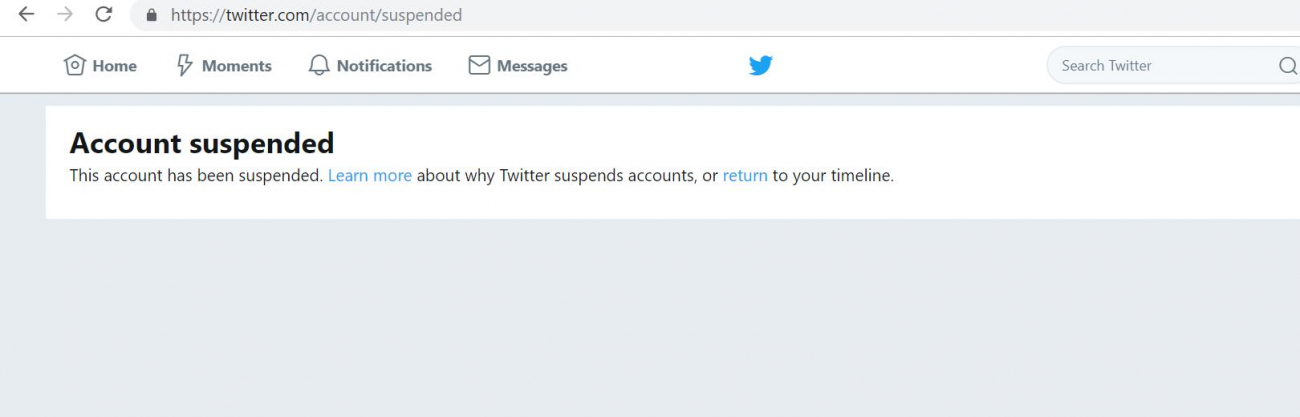Open Notifications via its text label
This screenshot has height=417, width=1300.
(x=384, y=66)
